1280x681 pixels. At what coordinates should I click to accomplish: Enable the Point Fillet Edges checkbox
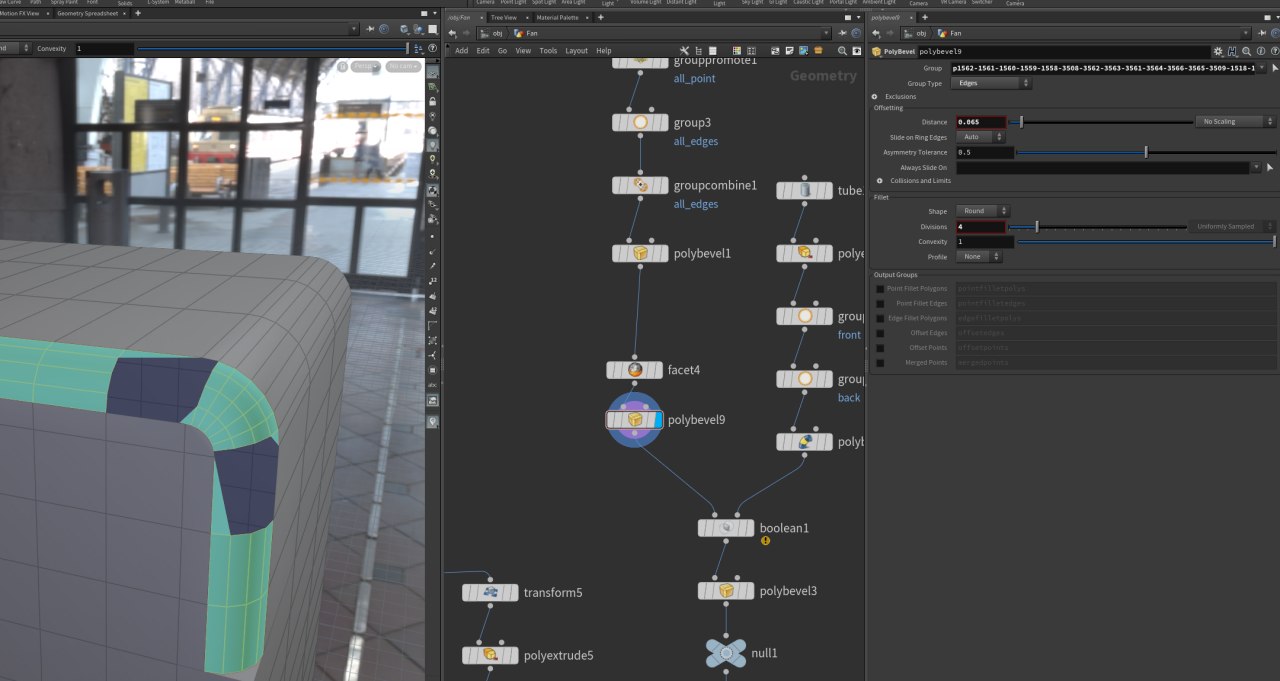coord(880,303)
